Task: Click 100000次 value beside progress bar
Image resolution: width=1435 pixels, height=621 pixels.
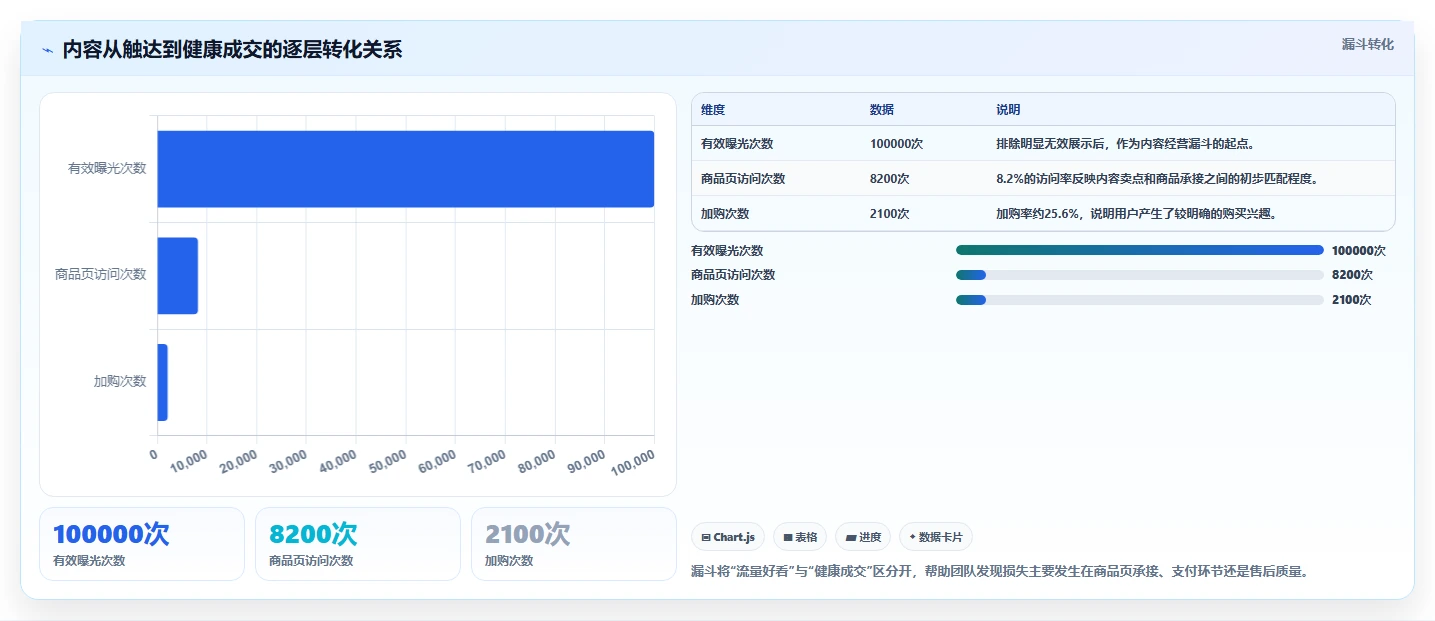Action: pos(1359,251)
